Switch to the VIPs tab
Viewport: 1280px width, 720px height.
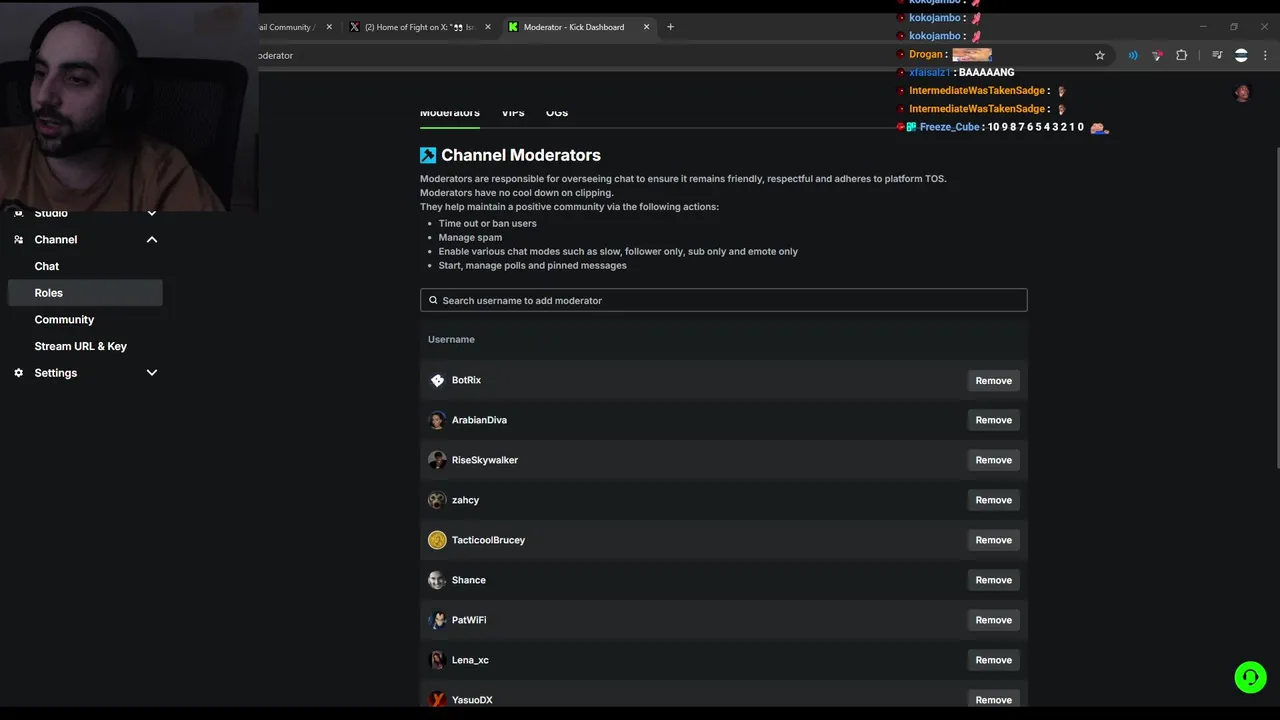click(513, 113)
